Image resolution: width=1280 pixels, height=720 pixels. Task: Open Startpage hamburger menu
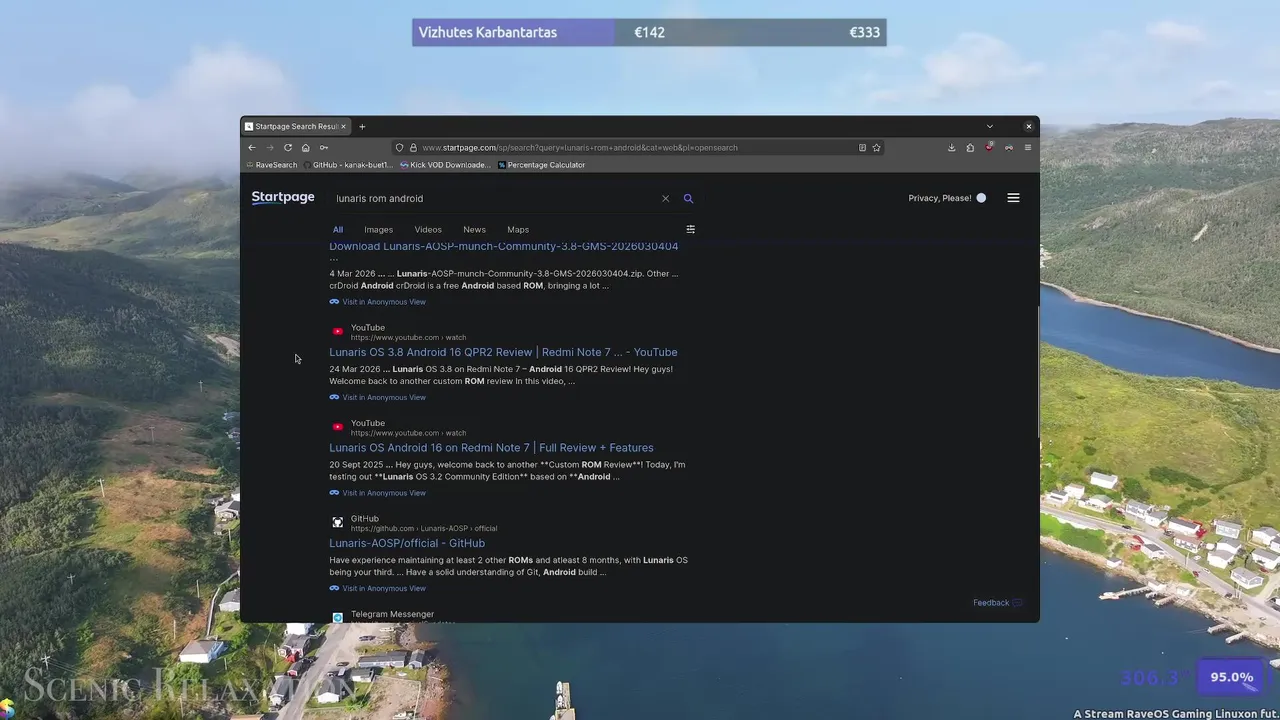click(1013, 198)
